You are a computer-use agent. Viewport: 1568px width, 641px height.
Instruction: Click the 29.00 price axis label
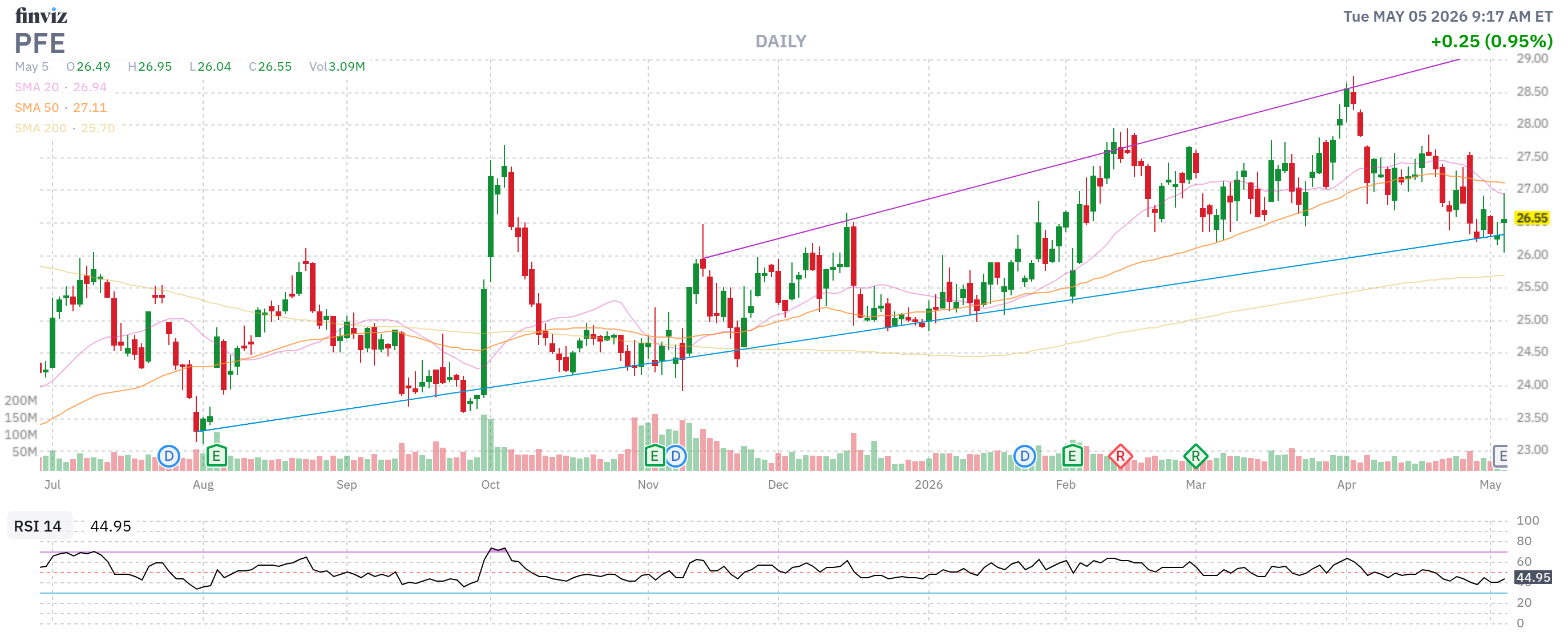click(1532, 58)
